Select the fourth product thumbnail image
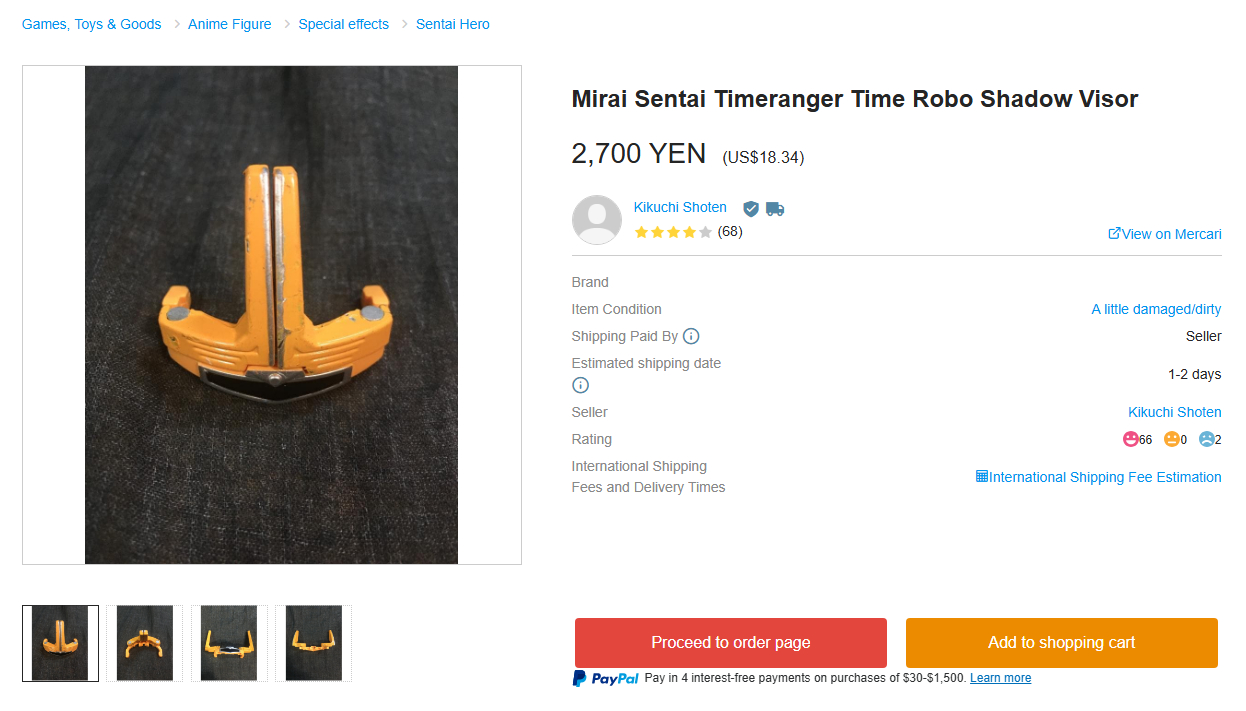The image size is (1246, 711). coord(313,643)
